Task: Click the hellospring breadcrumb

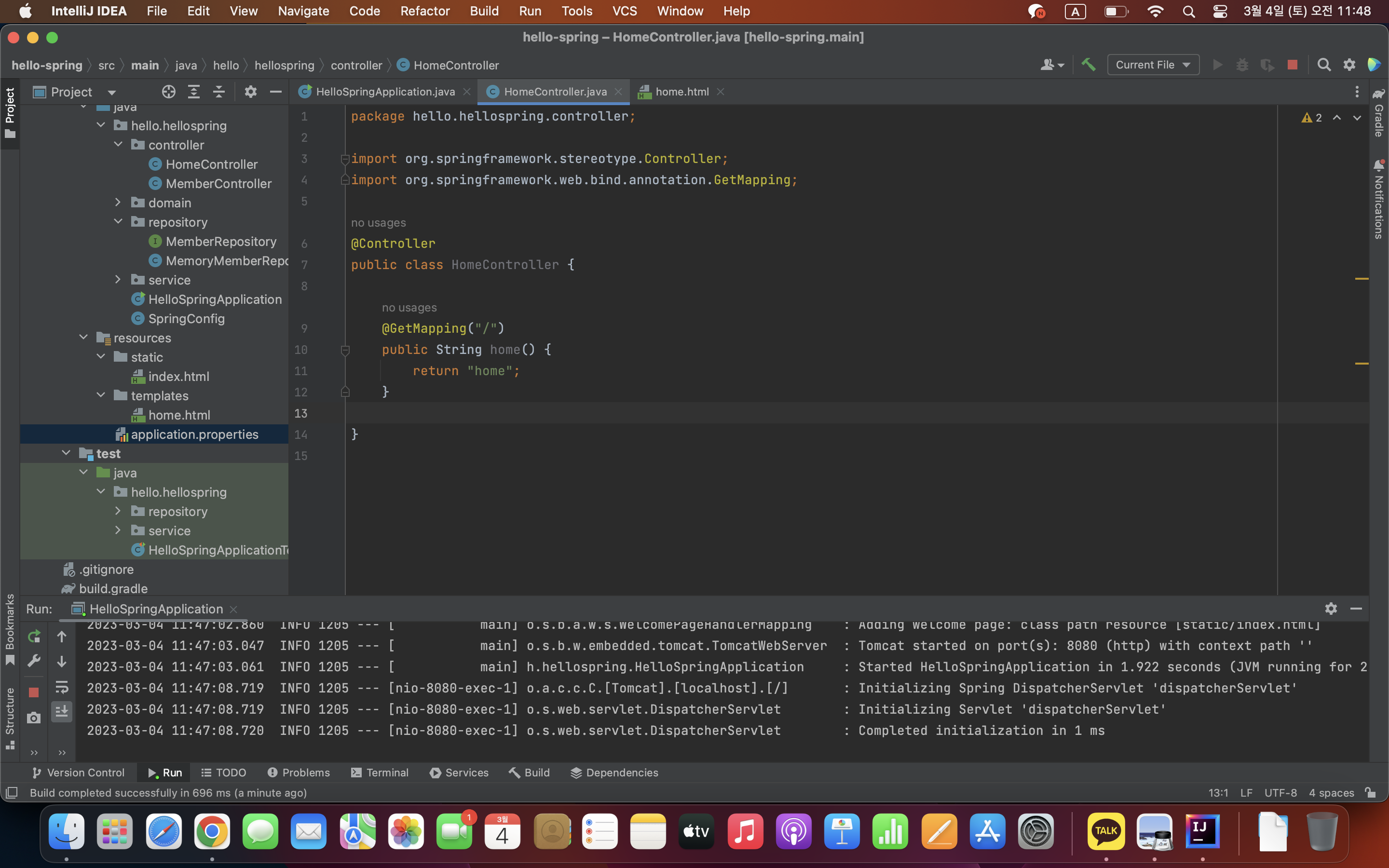Action: (284, 66)
